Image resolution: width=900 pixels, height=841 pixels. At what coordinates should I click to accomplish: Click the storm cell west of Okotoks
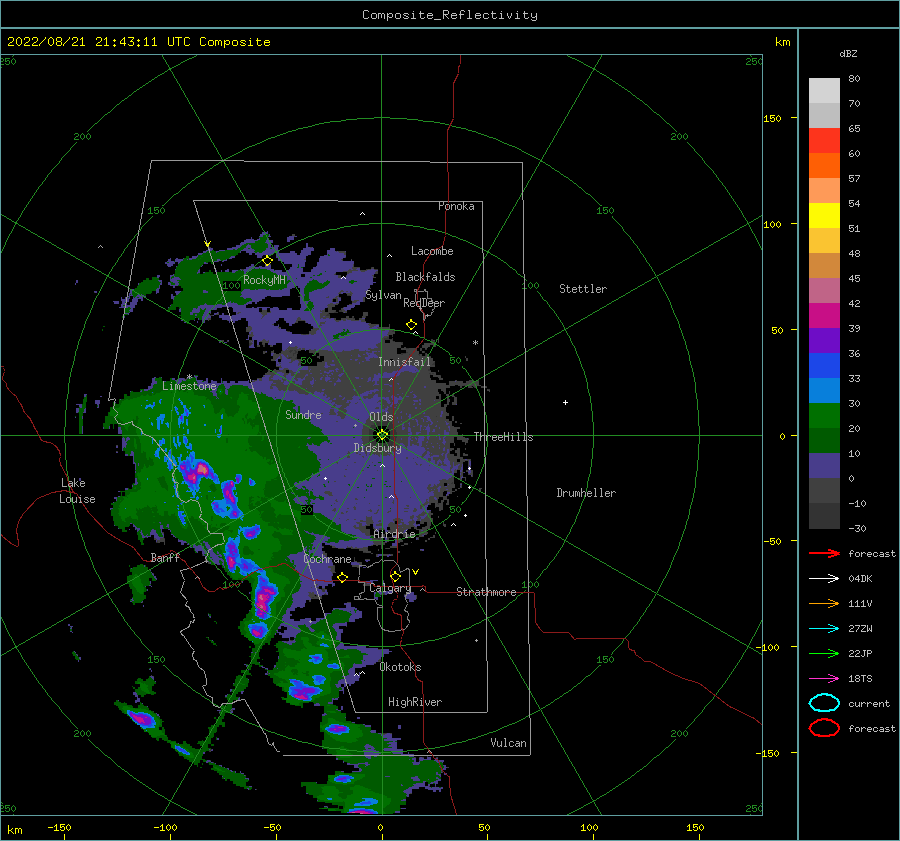coord(301,690)
